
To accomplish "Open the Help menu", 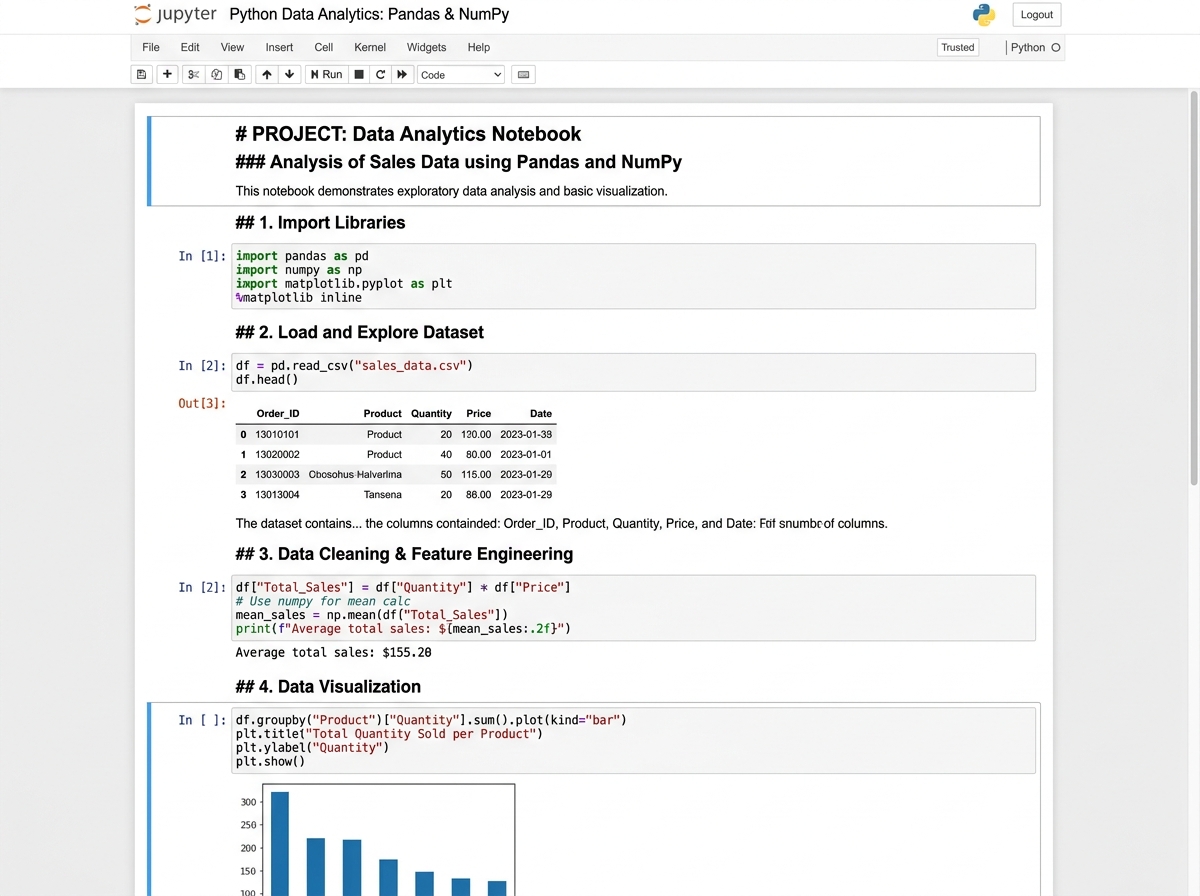I will 479,47.
